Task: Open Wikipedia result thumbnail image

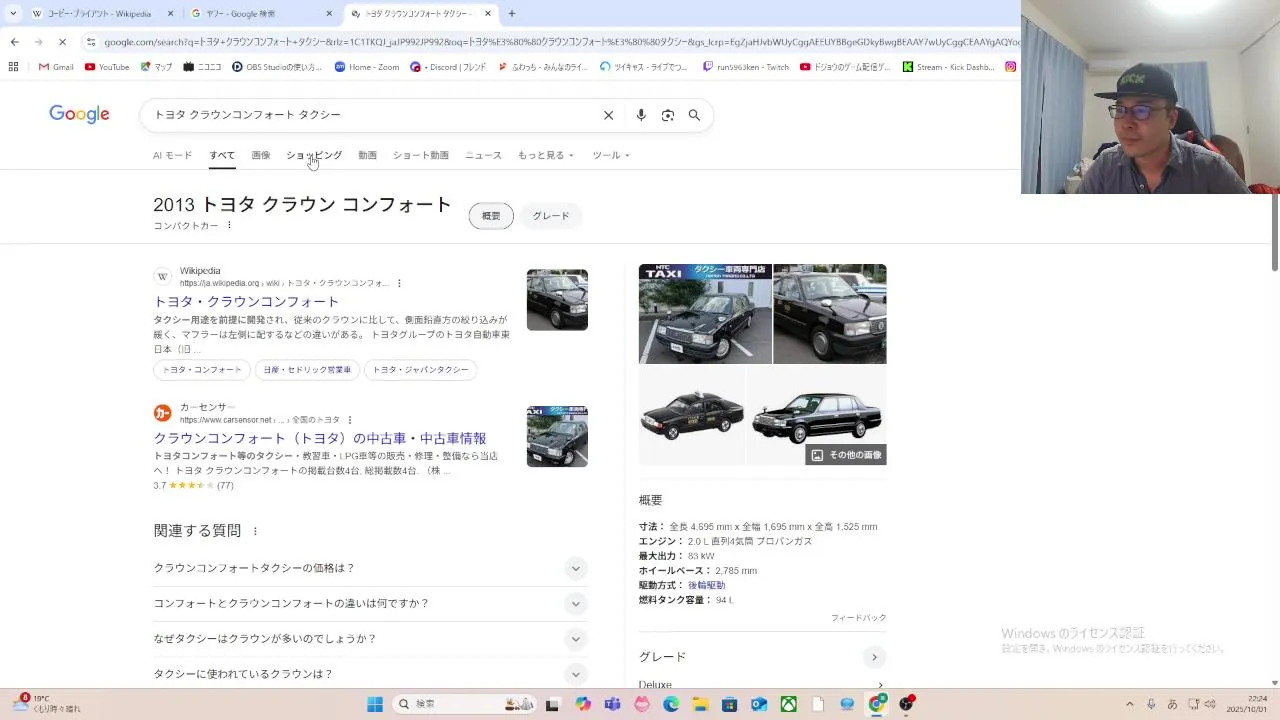Action: (557, 299)
